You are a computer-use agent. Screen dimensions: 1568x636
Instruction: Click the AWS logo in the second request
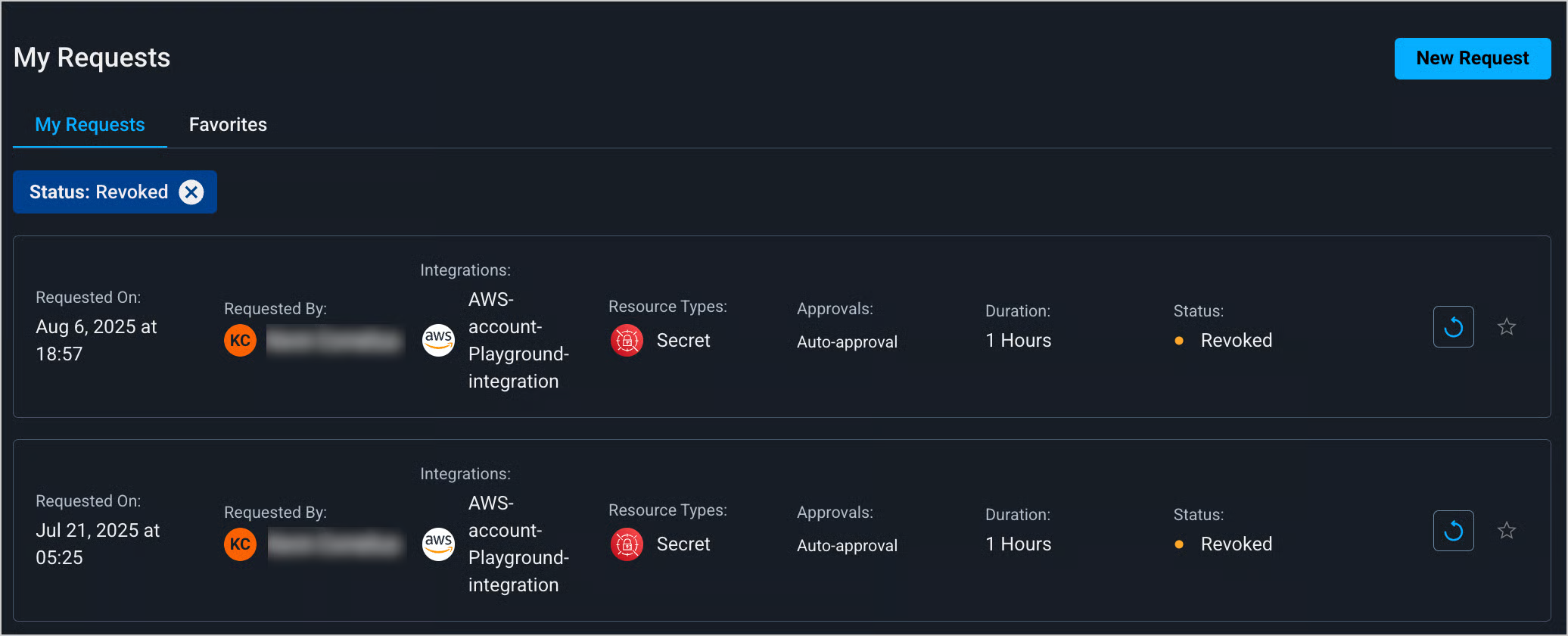click(438, 544)
